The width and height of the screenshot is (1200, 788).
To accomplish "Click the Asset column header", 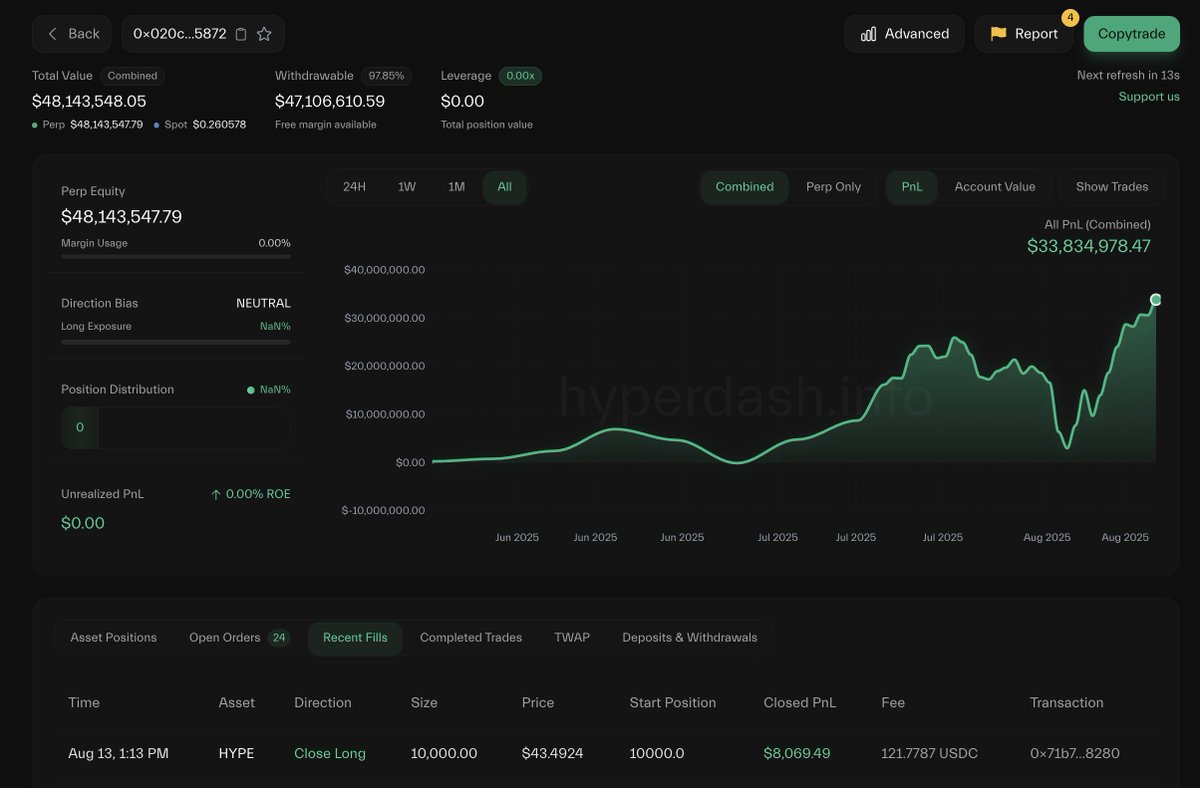I will point(237,703).
